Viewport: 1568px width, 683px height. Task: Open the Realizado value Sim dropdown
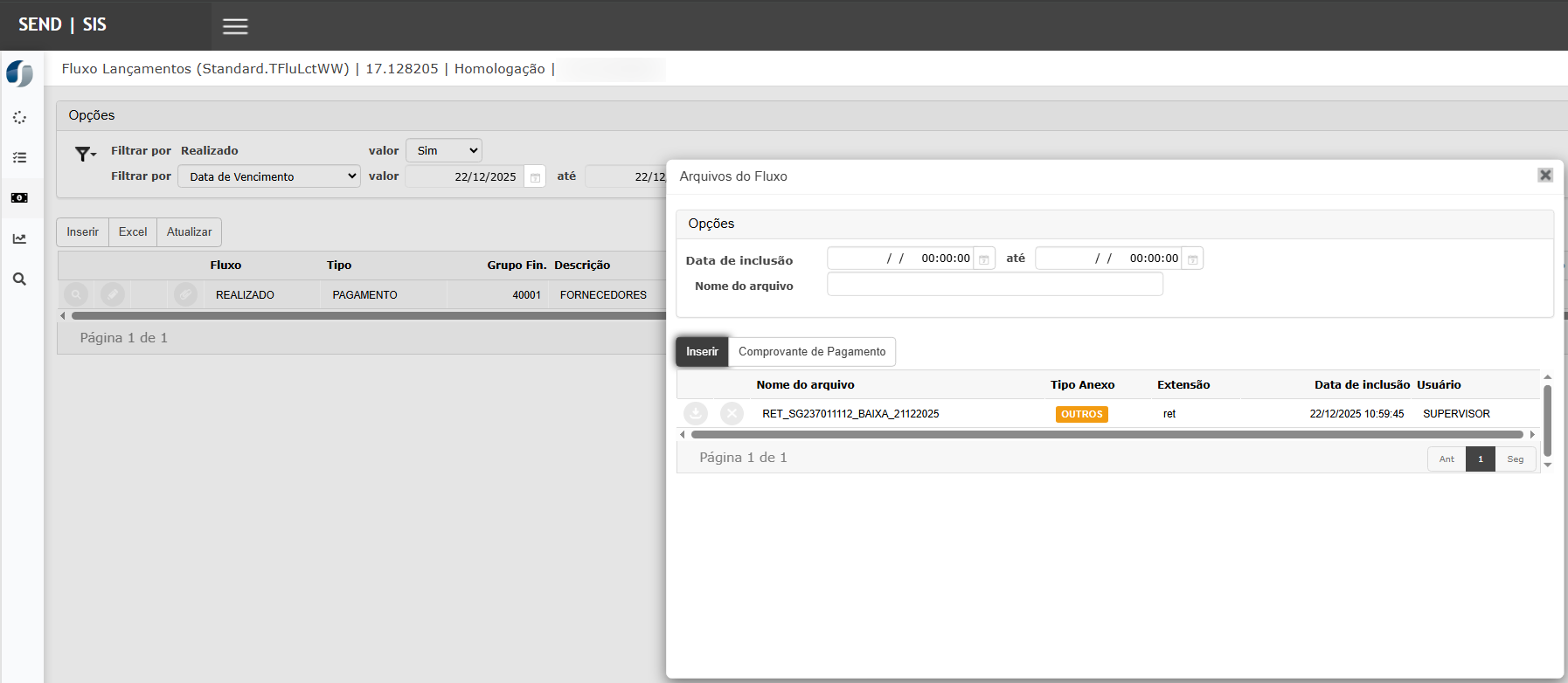[x=444, y=151]
